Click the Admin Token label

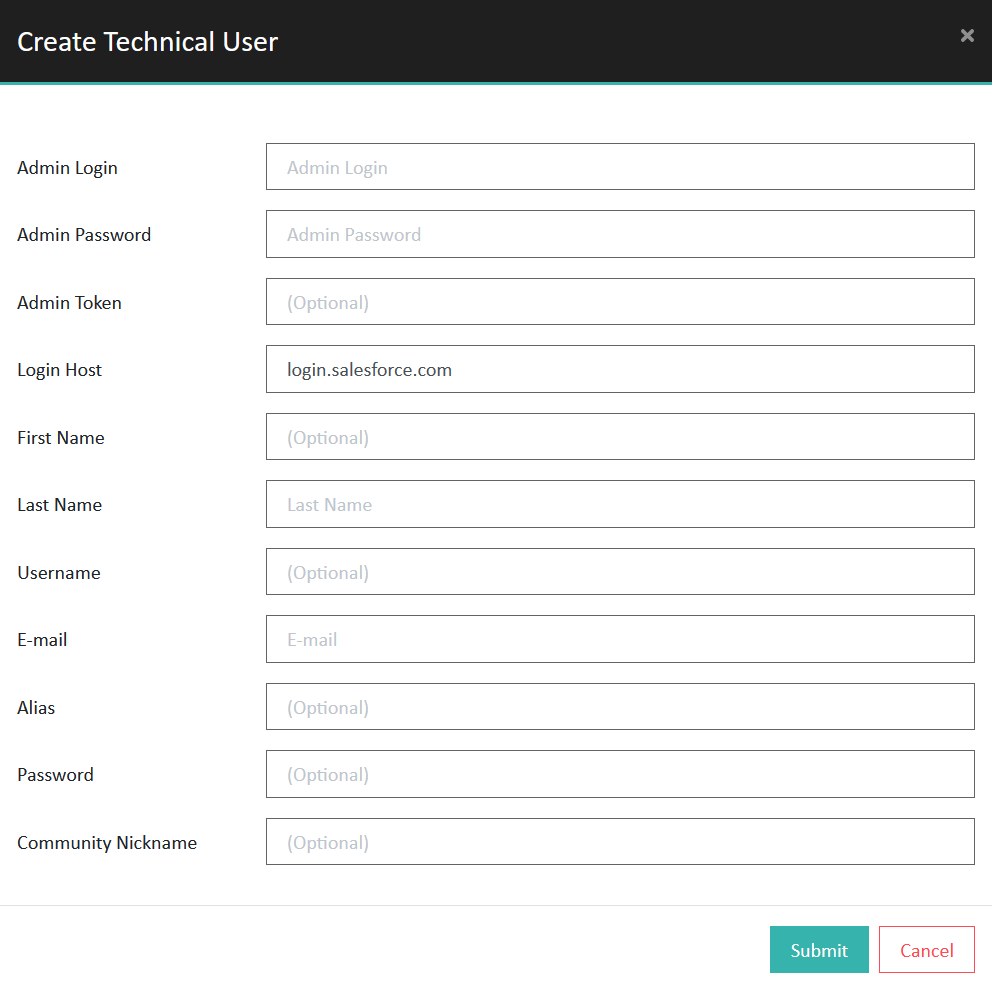pyautogui.click(x=69, y=302)
